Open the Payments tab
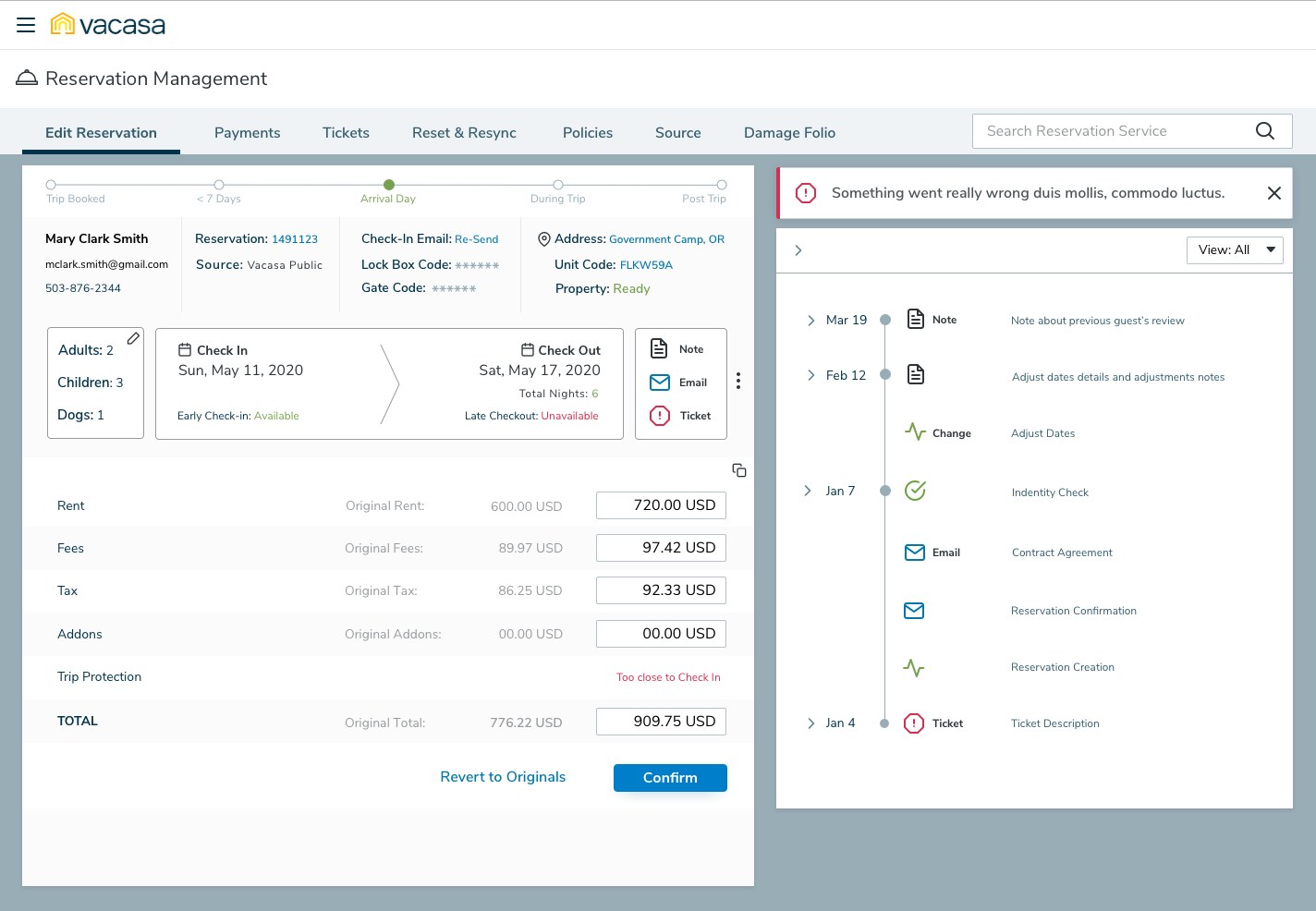Screen dimensions: 1316x911 (x=247, y=132)
